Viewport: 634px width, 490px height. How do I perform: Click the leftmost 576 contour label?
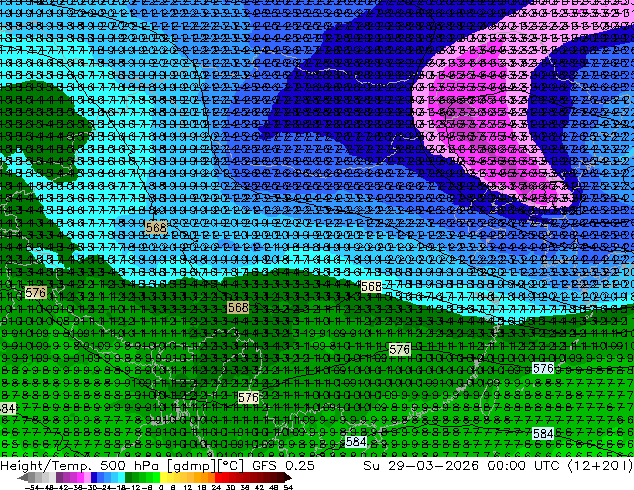tap(36, 292)
